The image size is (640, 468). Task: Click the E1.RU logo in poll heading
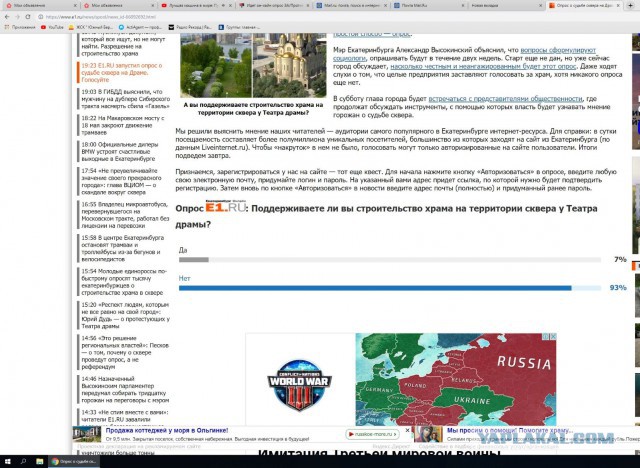click(226, 206)
